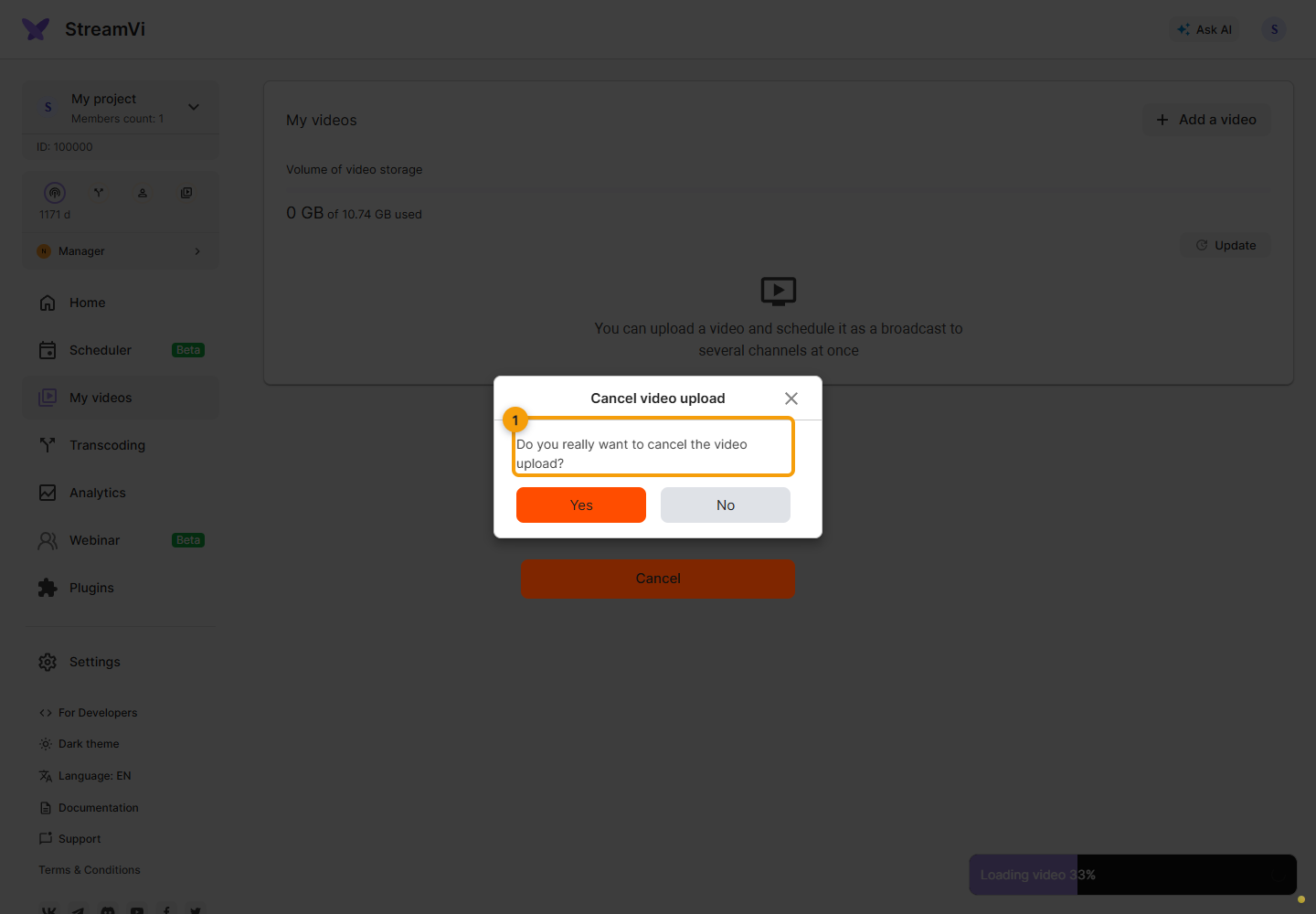Click the 1171 d days remaining label

click(x=55, y=215)
